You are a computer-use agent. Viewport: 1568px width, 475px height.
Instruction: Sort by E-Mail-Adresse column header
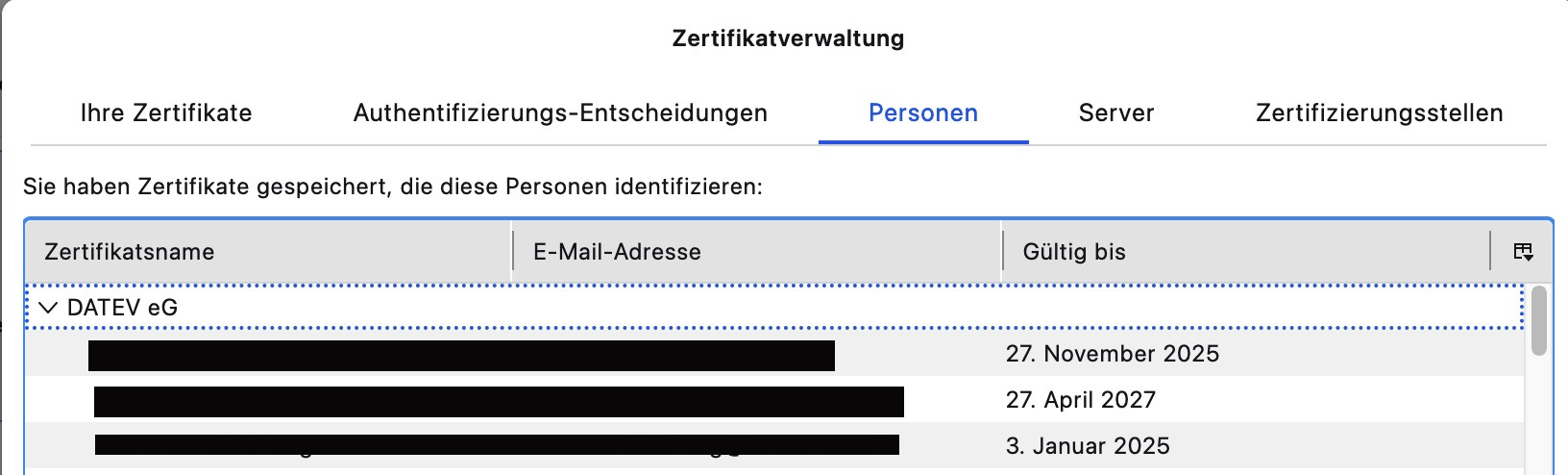point(617,252)
